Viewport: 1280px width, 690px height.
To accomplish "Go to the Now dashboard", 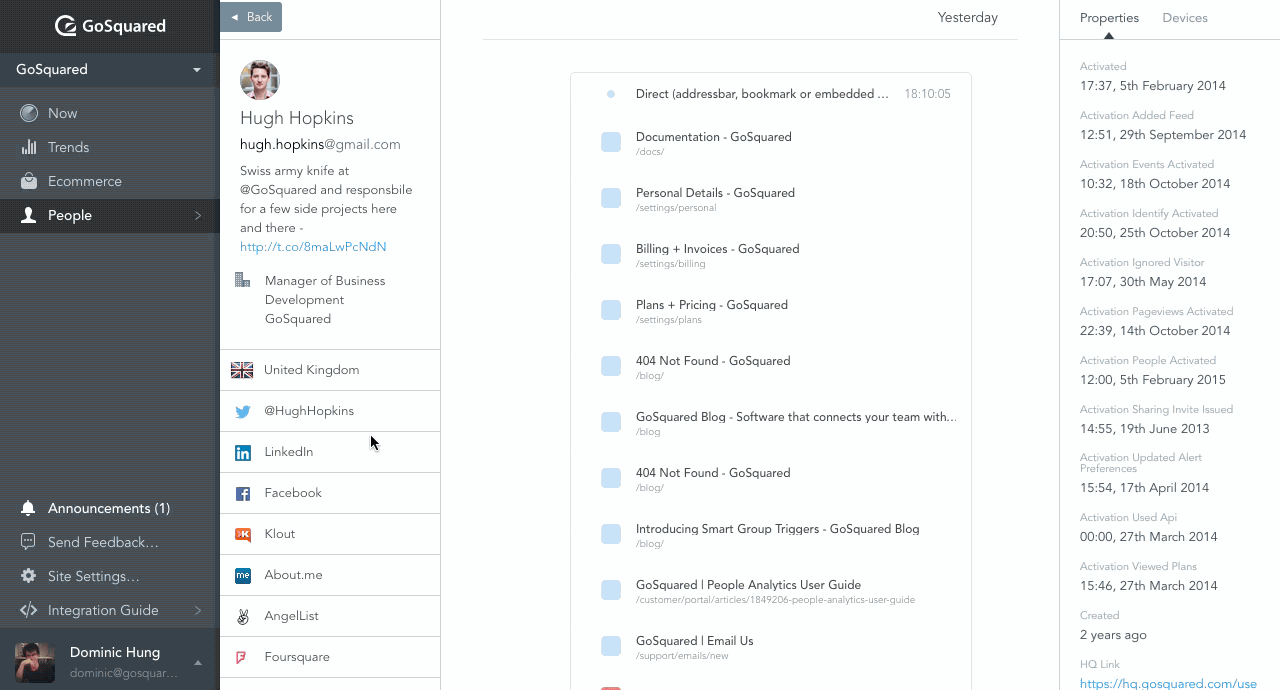I will pyautogui.click(x=110, y=113).
